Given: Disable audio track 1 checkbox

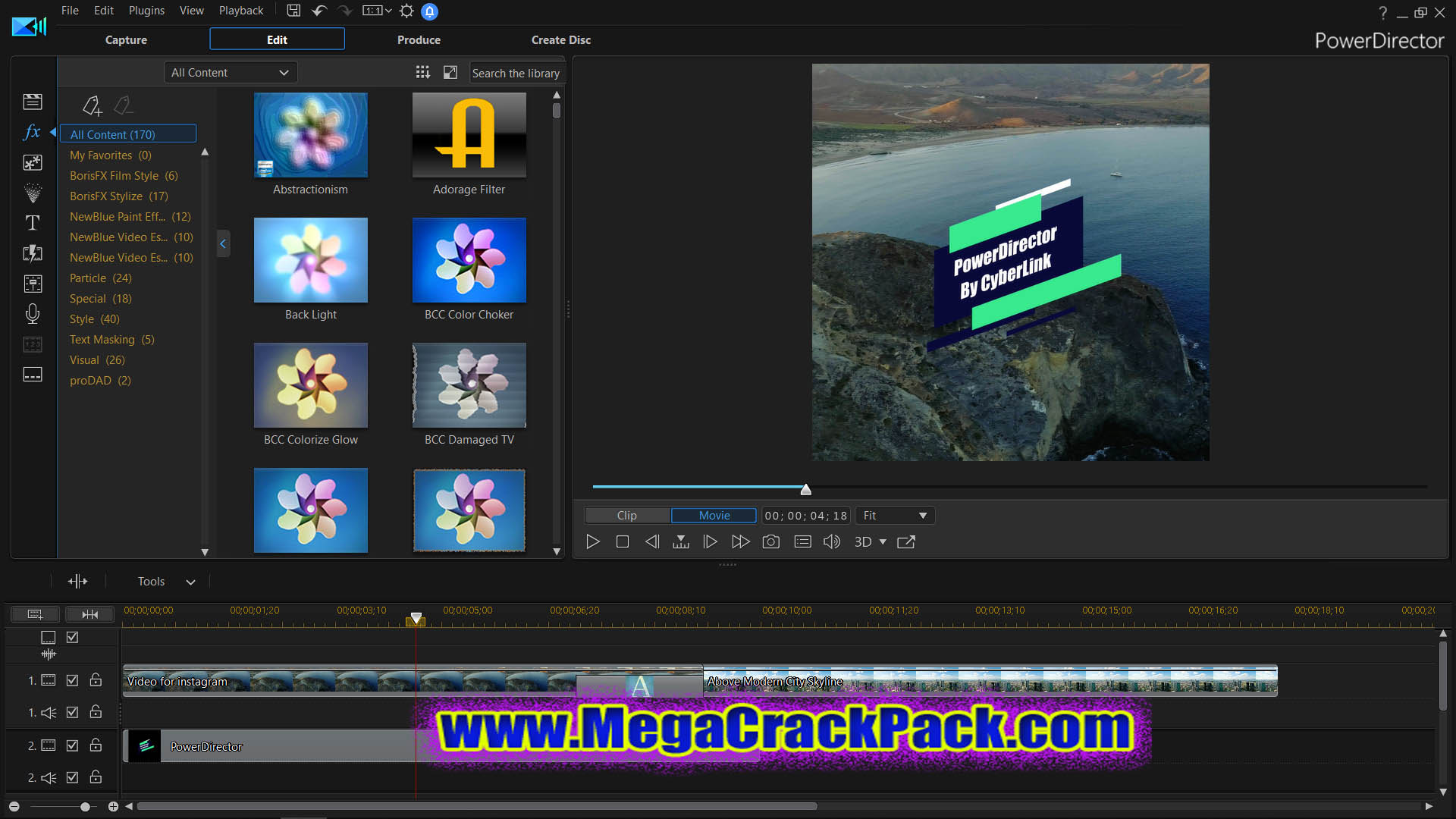Looking at the screenshot, I should 72,712.
